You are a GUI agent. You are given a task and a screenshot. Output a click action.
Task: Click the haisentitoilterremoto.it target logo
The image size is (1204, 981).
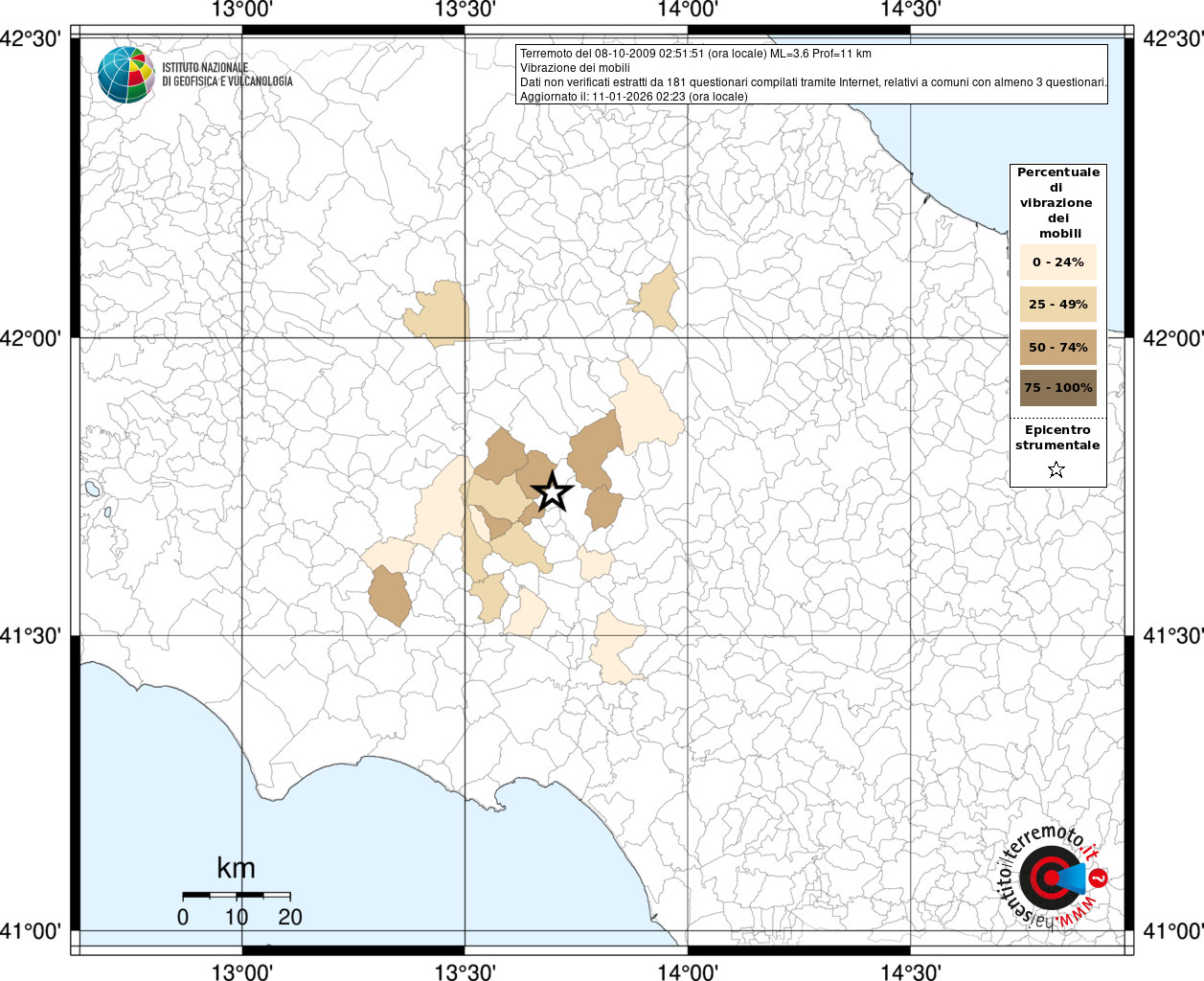(x=1052, y=877)
